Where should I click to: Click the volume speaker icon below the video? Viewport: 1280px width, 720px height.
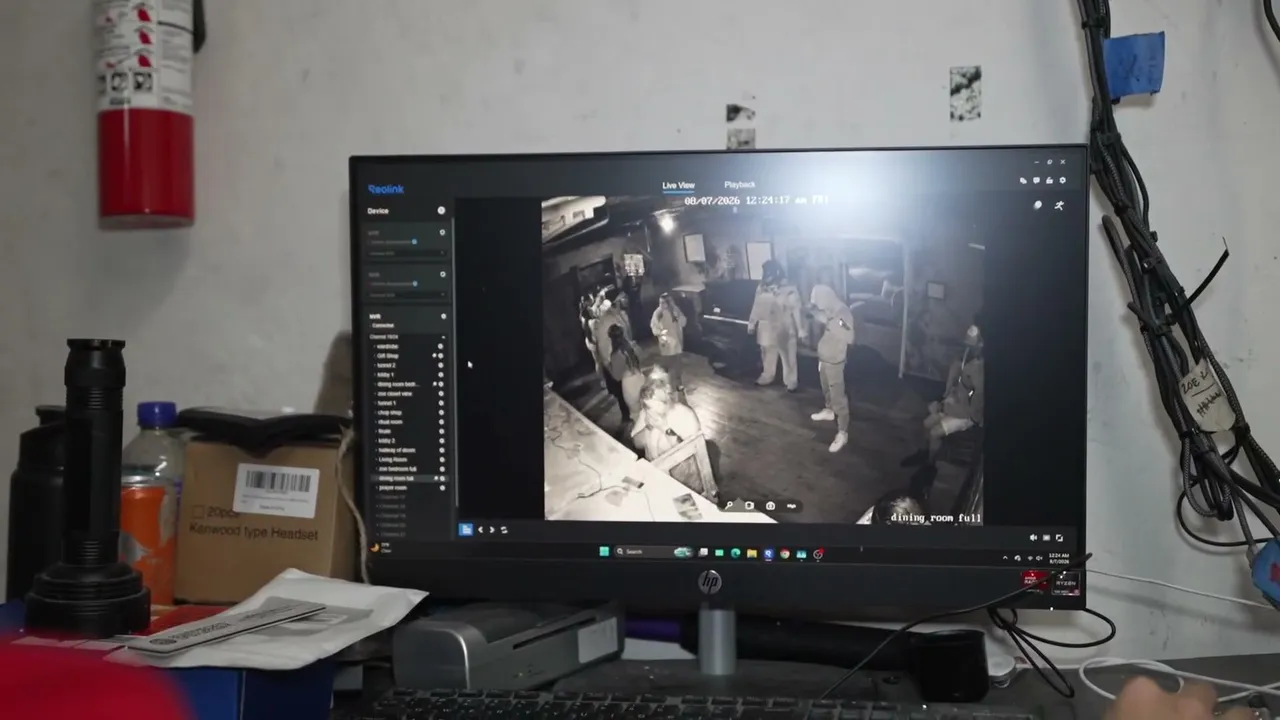(1033, 538)
